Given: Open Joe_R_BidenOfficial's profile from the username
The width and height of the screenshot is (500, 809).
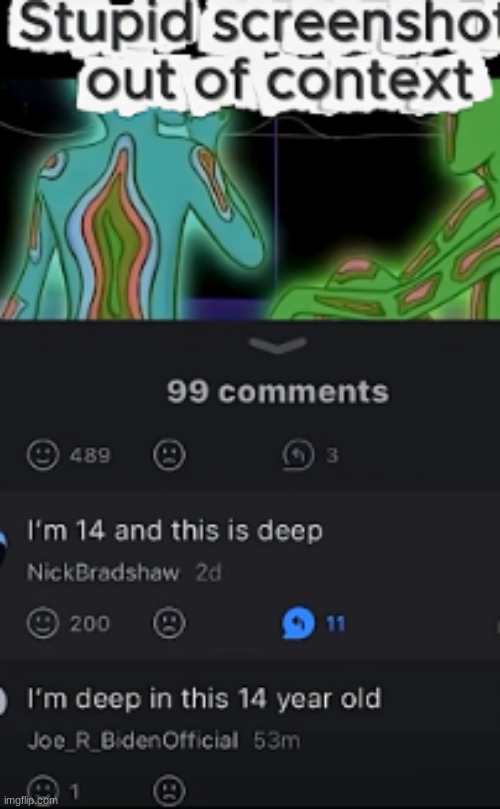Looking at the screenshot, I should [x=132, y=740].
